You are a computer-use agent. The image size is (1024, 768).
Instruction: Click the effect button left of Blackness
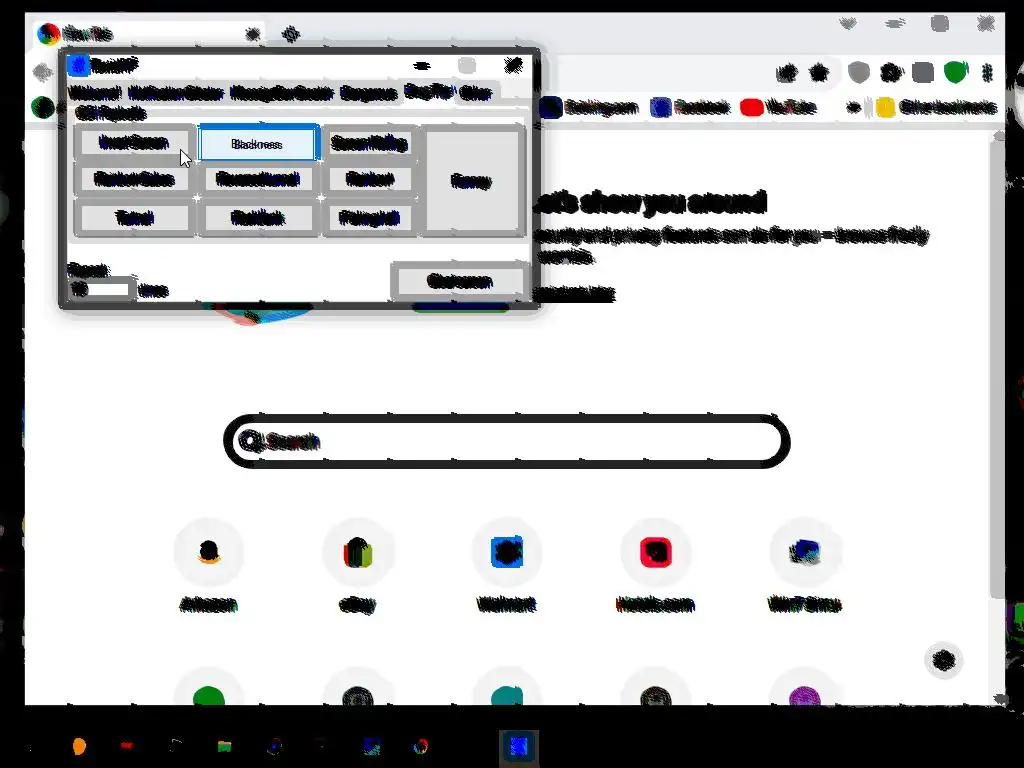pyautogui.click(x=133, y=142)
